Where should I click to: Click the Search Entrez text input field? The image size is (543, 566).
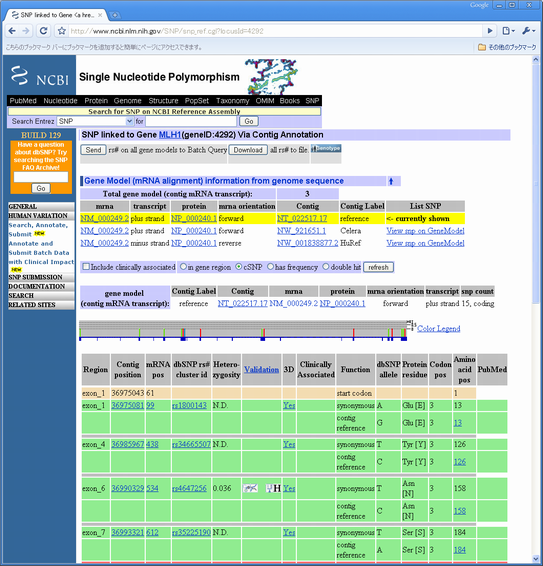tap(191, 121)
